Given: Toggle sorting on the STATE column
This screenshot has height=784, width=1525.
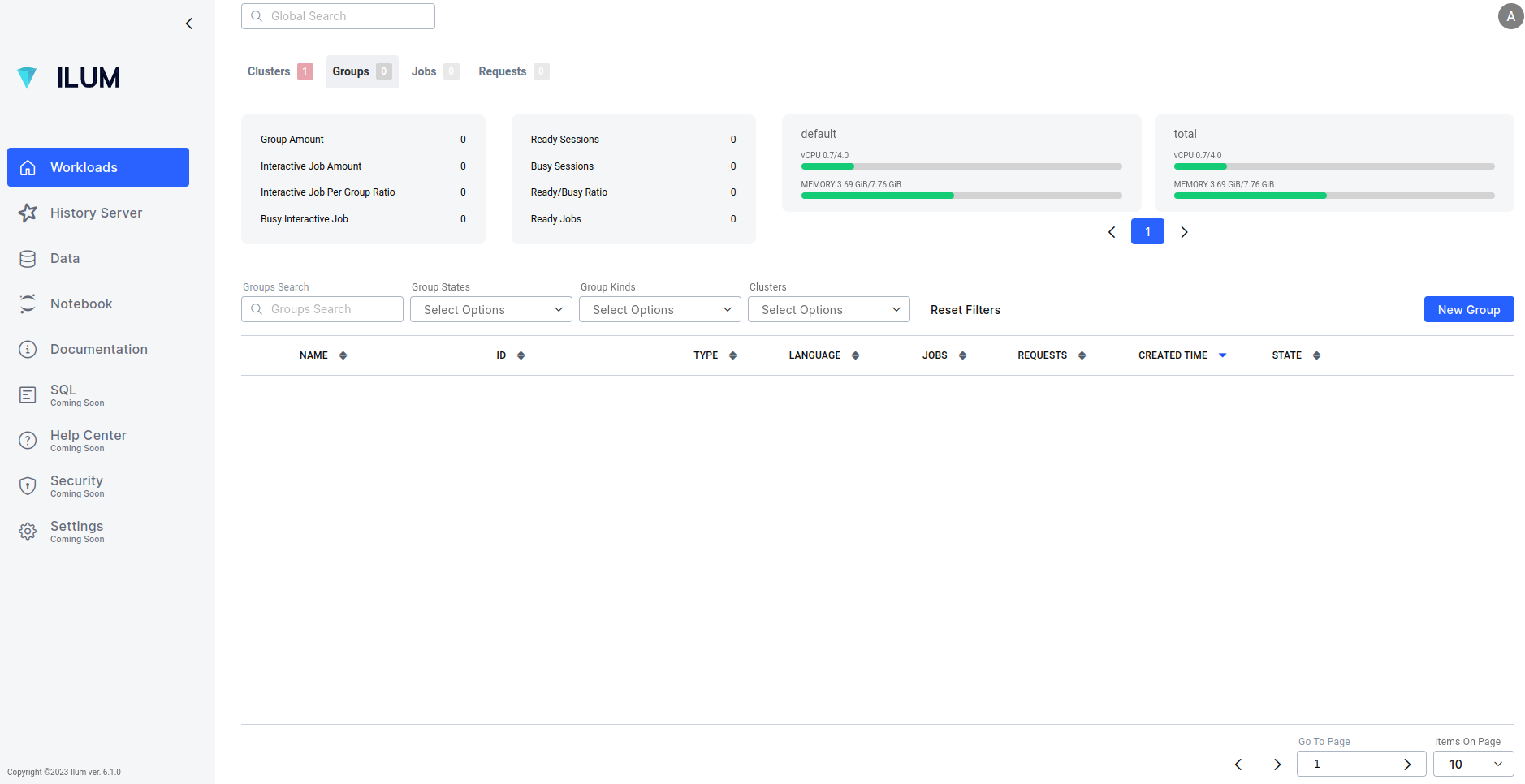Looking at the screenshot, I should [x=1316, y=355].
